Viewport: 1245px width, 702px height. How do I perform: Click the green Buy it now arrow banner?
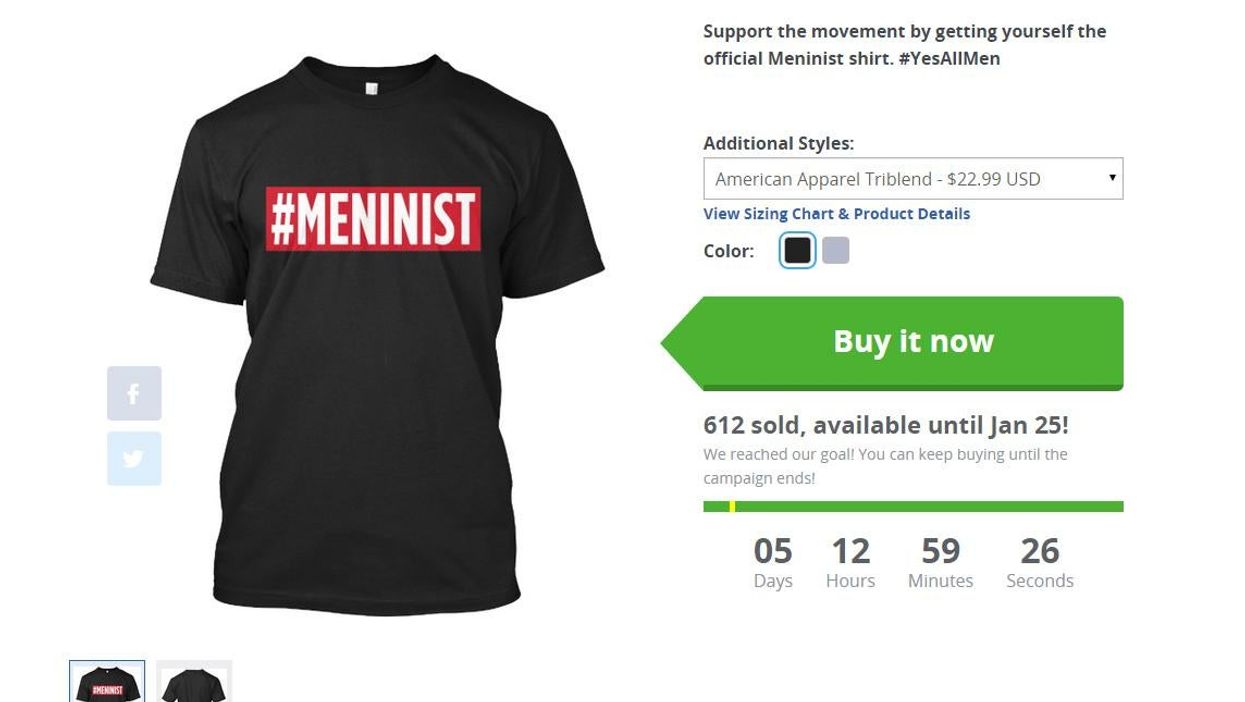tap(911, 341)
